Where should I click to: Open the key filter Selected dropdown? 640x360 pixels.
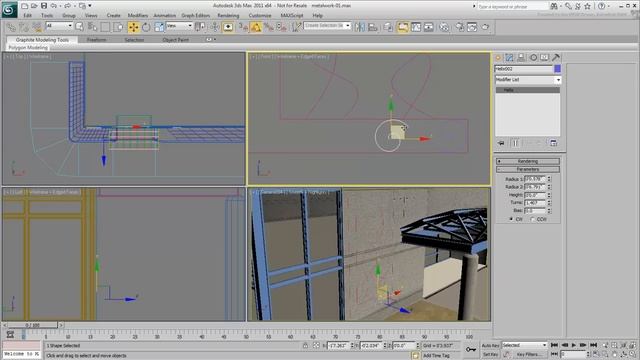pyautogui.click(x=524, y=345)
